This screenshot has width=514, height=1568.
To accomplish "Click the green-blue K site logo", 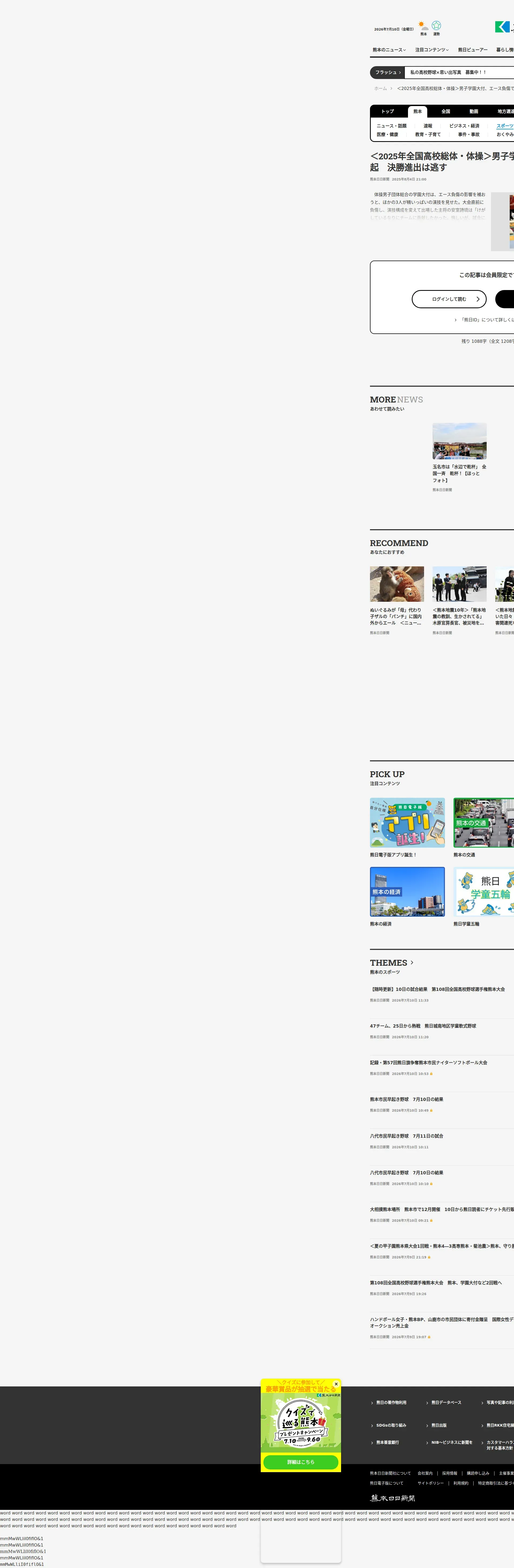I will (x=502, y=27).
